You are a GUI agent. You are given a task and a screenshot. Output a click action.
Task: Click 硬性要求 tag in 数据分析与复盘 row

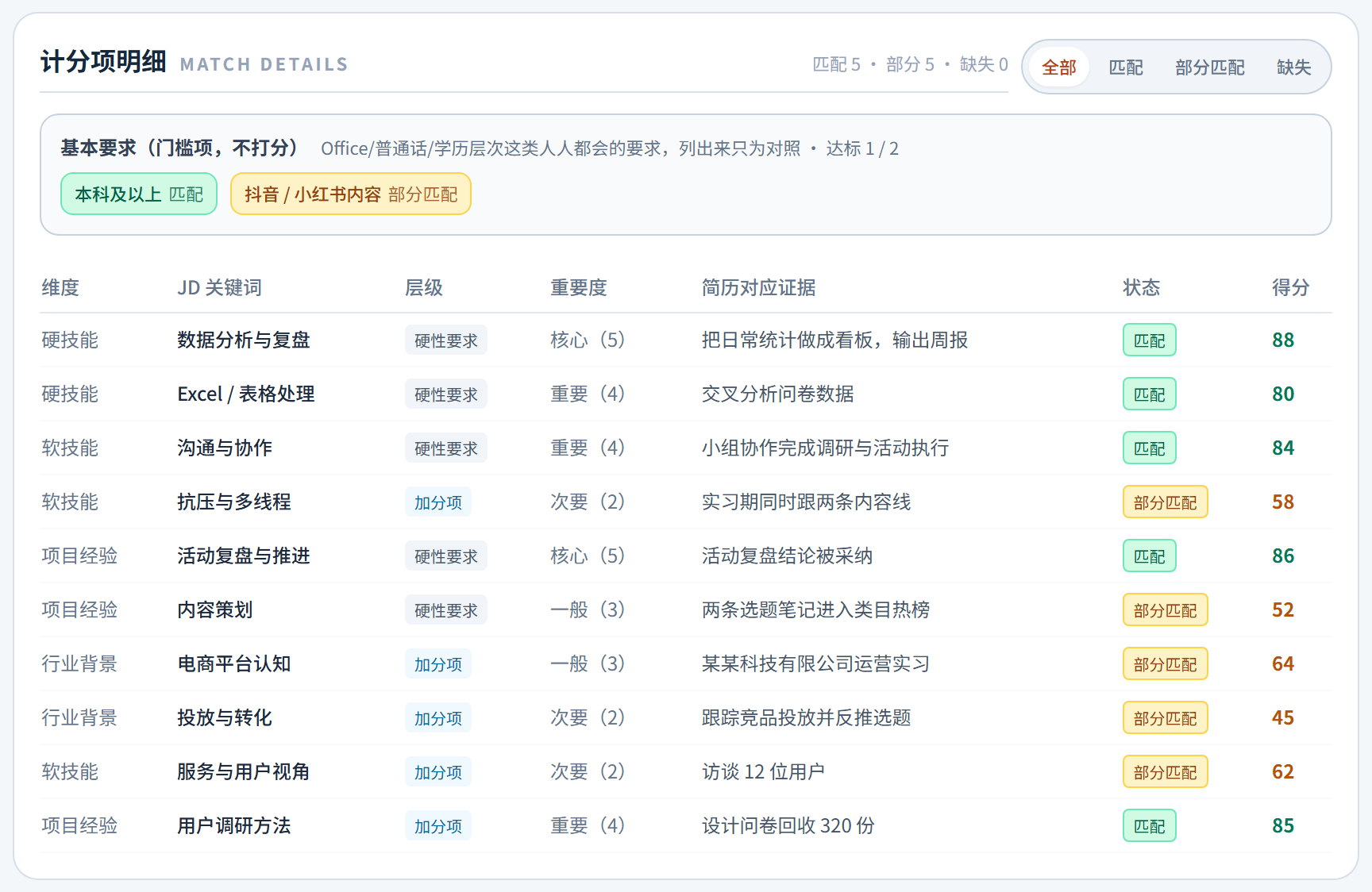(446, 340)
